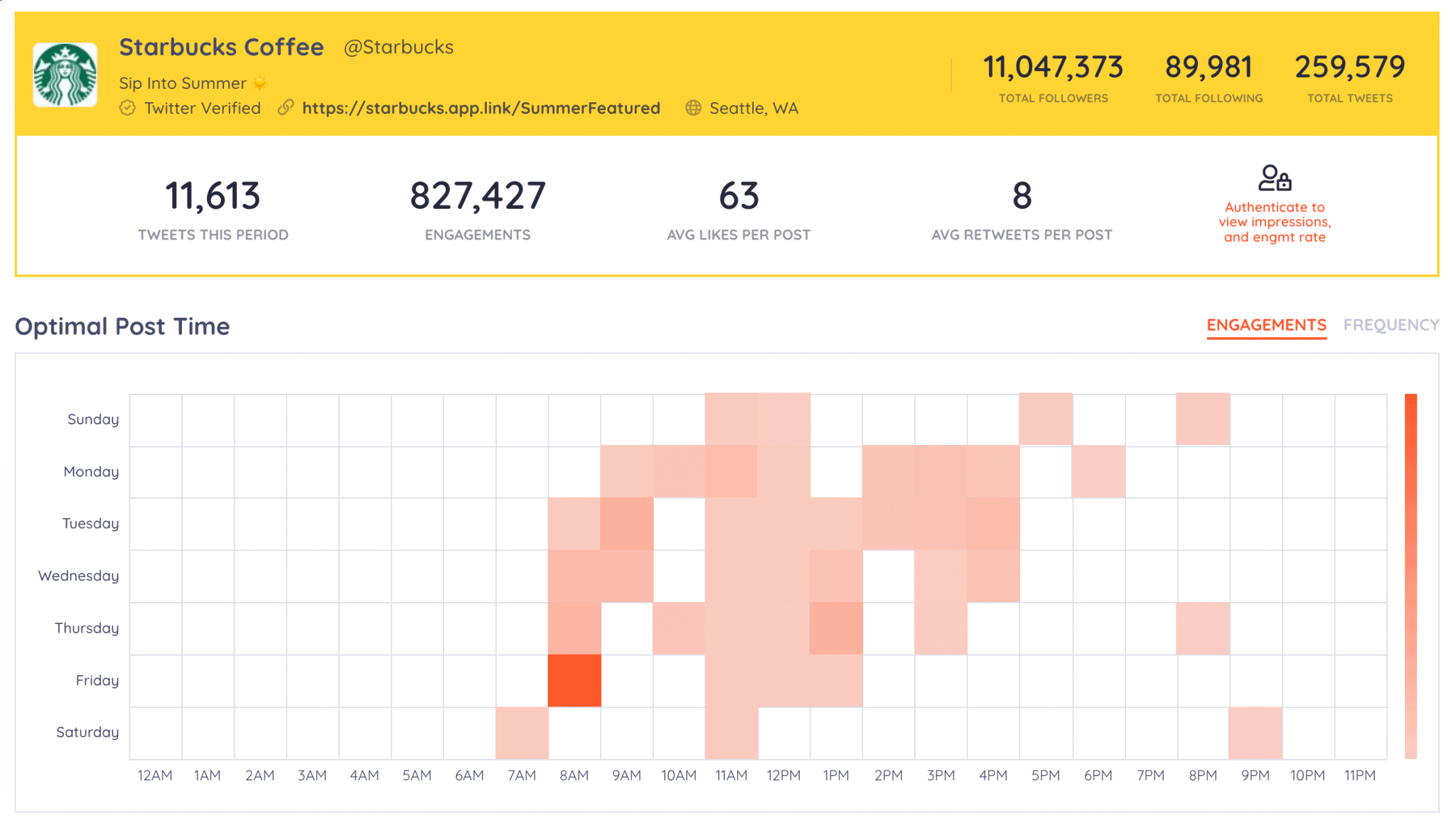Image resolution: width=1456 pixels, height=823 pixels.
Task: Switch to the FREQUENCY tab
Action: 1391,325
